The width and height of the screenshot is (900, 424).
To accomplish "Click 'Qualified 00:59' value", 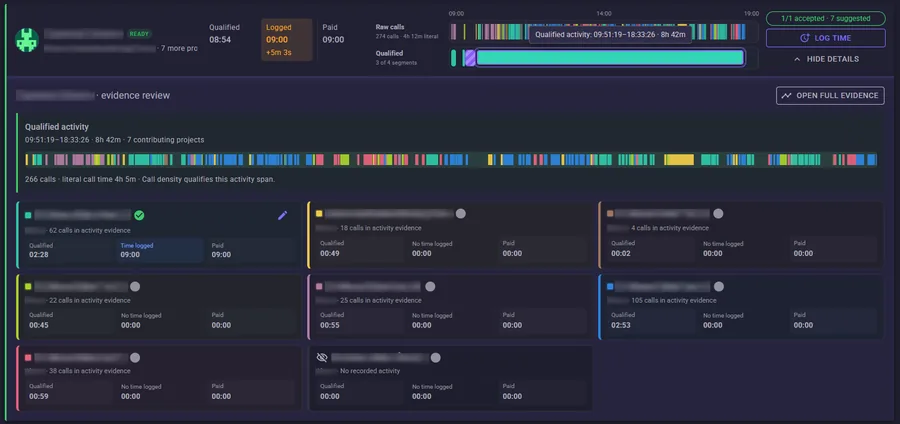I will coord(69,392).
